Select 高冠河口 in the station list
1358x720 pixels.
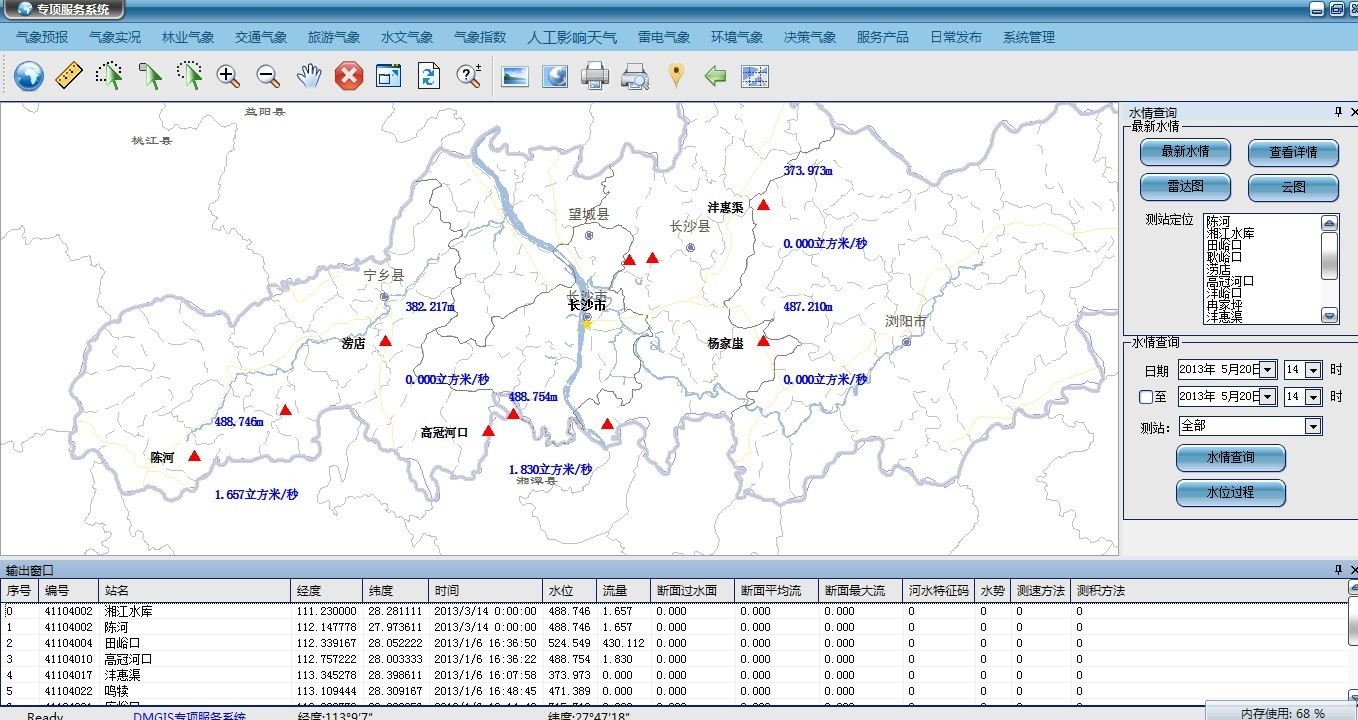[x=1230, y=282]
